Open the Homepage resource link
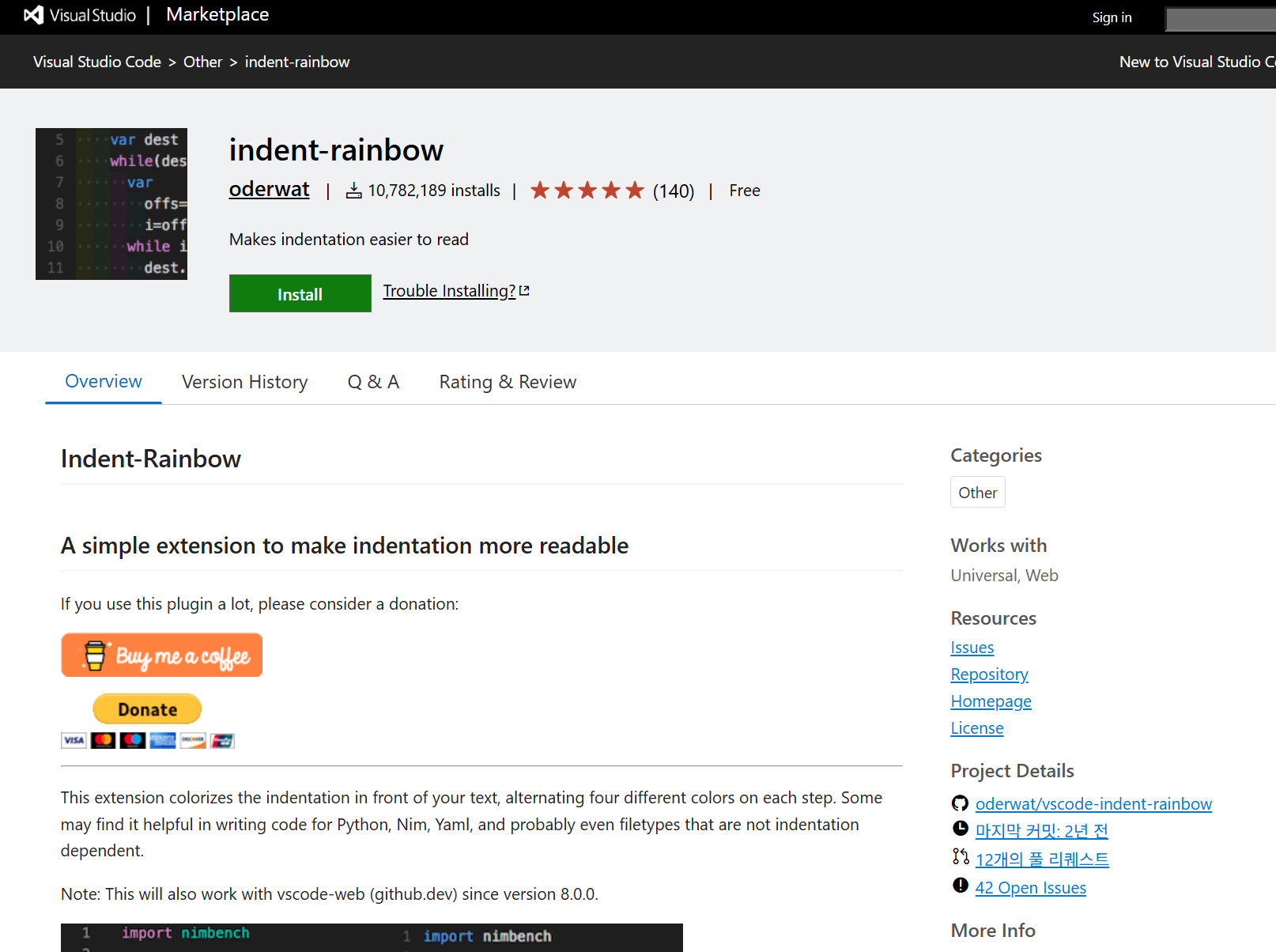 click(x=991, y=701)
